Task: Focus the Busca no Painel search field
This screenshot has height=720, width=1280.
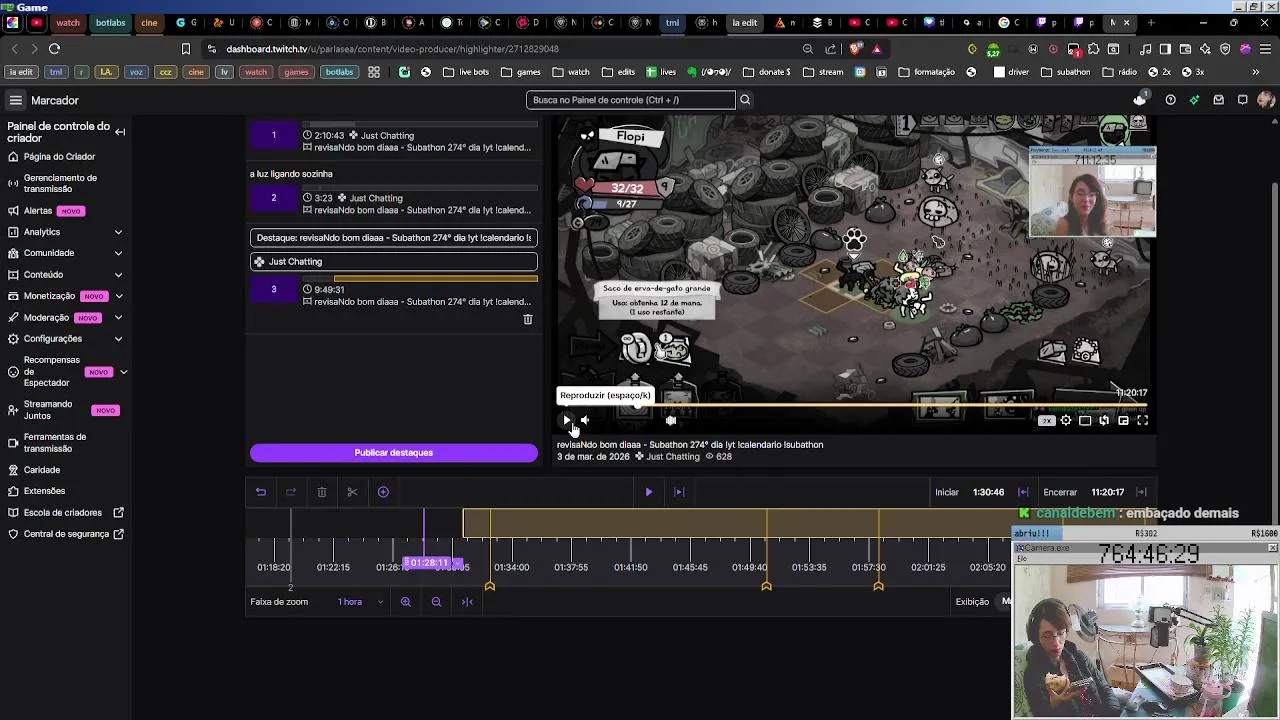Action: [x=630, y=100]
